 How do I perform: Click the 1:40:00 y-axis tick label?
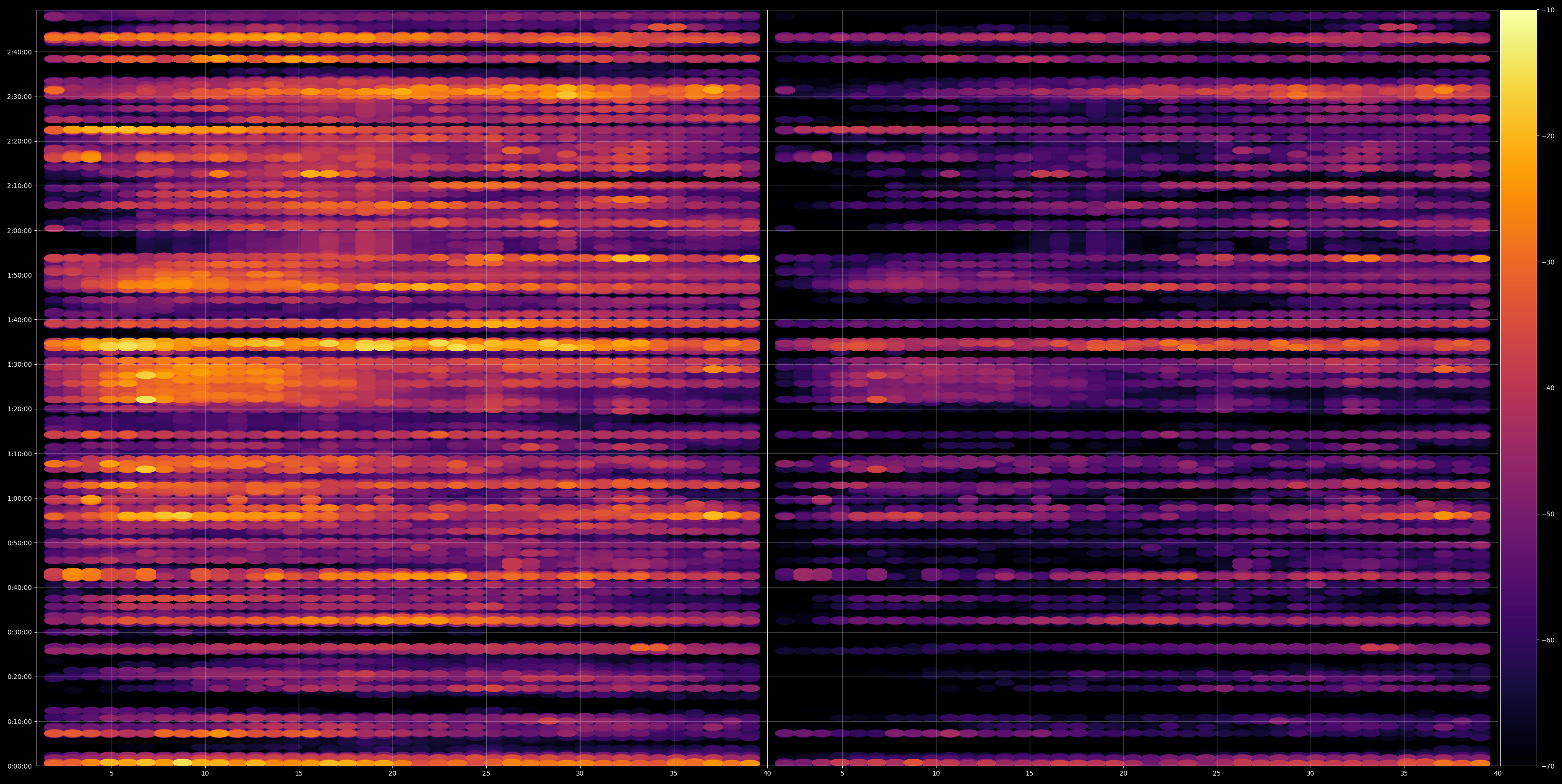(19, 319)
